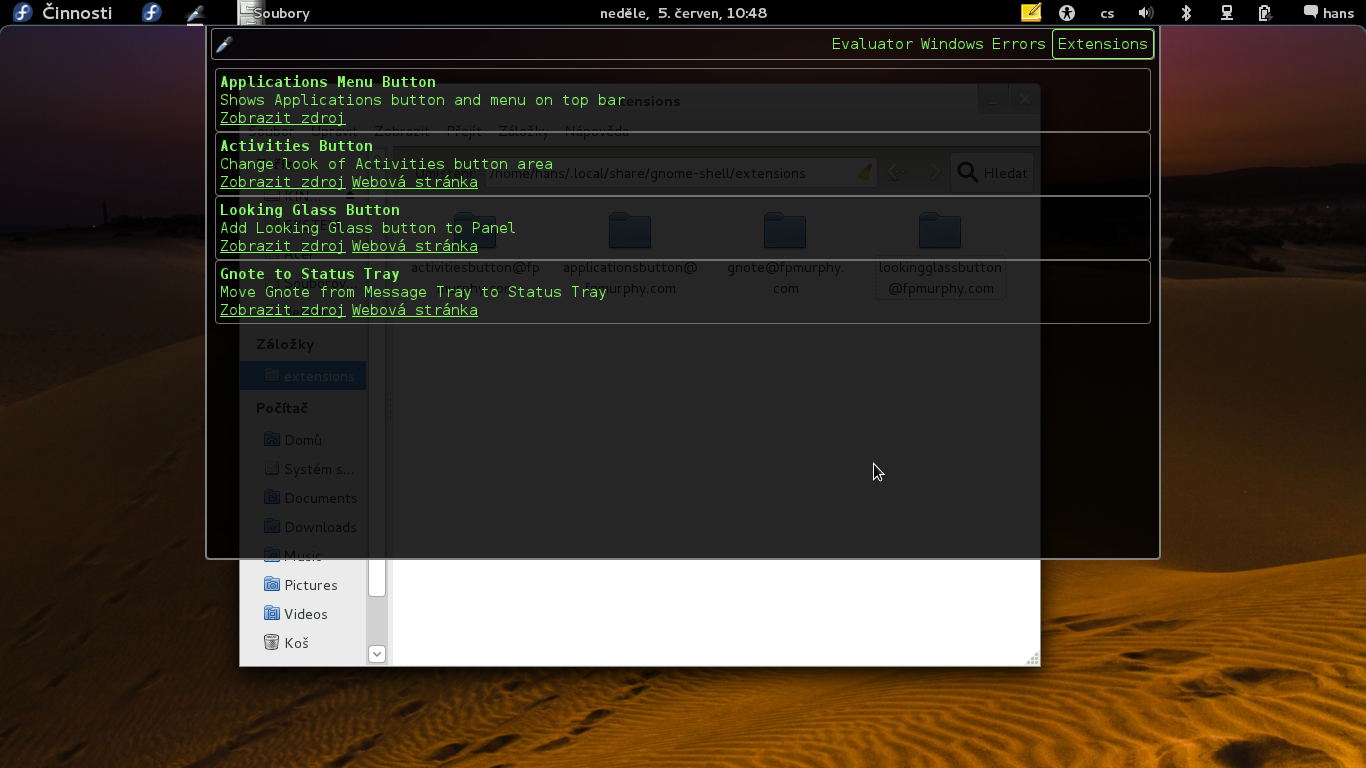
Task: Click Videos folder icon in sidebar
Action: pos(271,613)
